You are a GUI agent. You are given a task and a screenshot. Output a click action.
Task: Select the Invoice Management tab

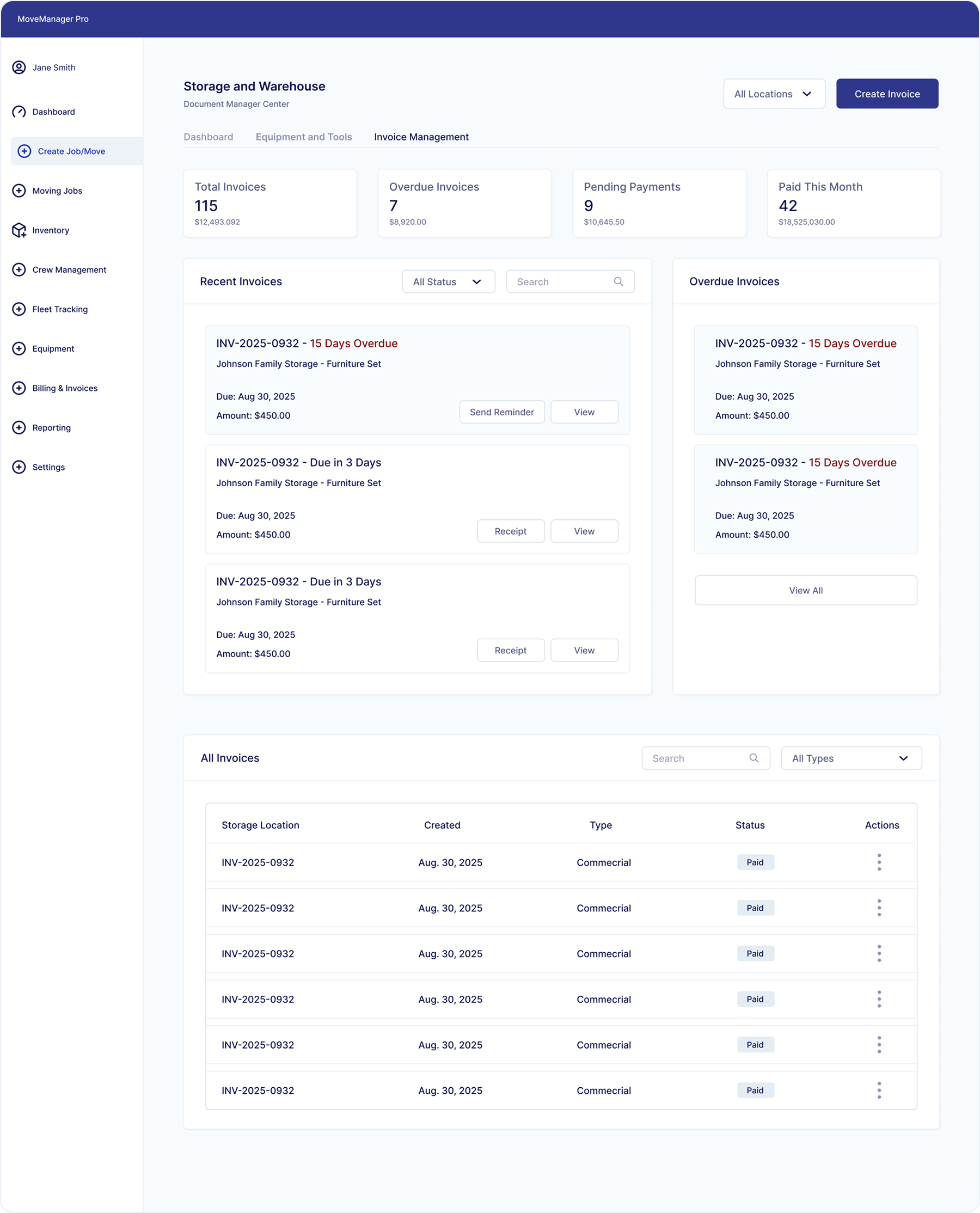coord(421,137)
